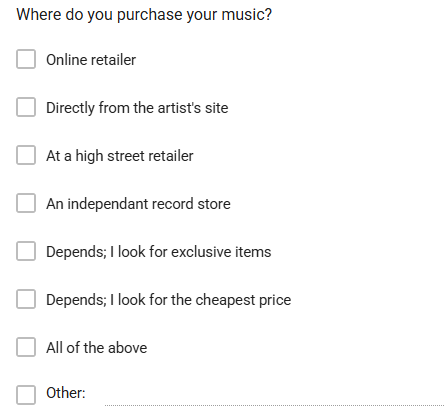Viewport: 444px width, 414px height.
Task: Tick the Online retailer checkbox
Action: (x=26, y=59)
